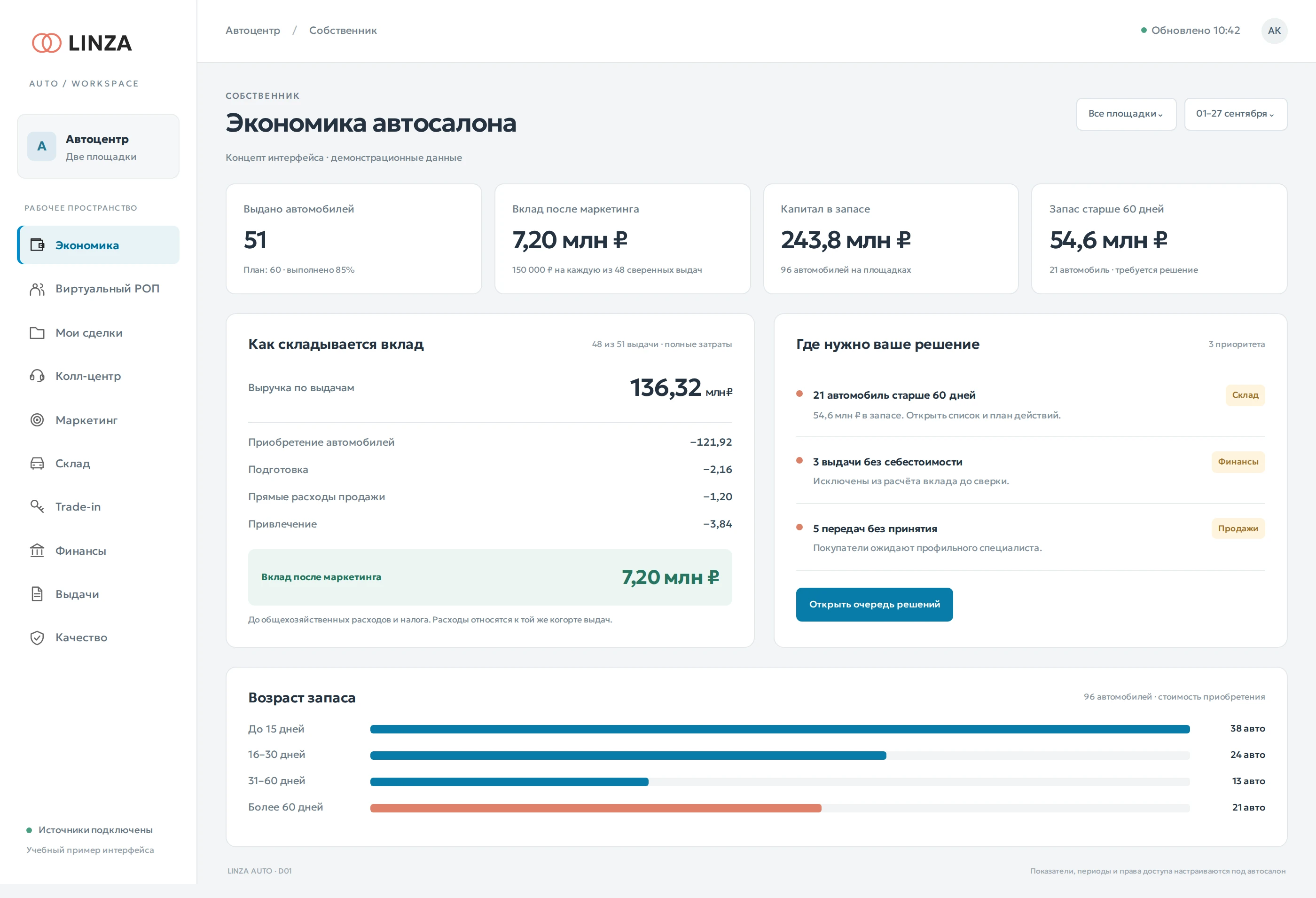Viewport: 1316px width, 898px height.
Task: Click the Собственник breadcrumb
Action: pos(343,31)
